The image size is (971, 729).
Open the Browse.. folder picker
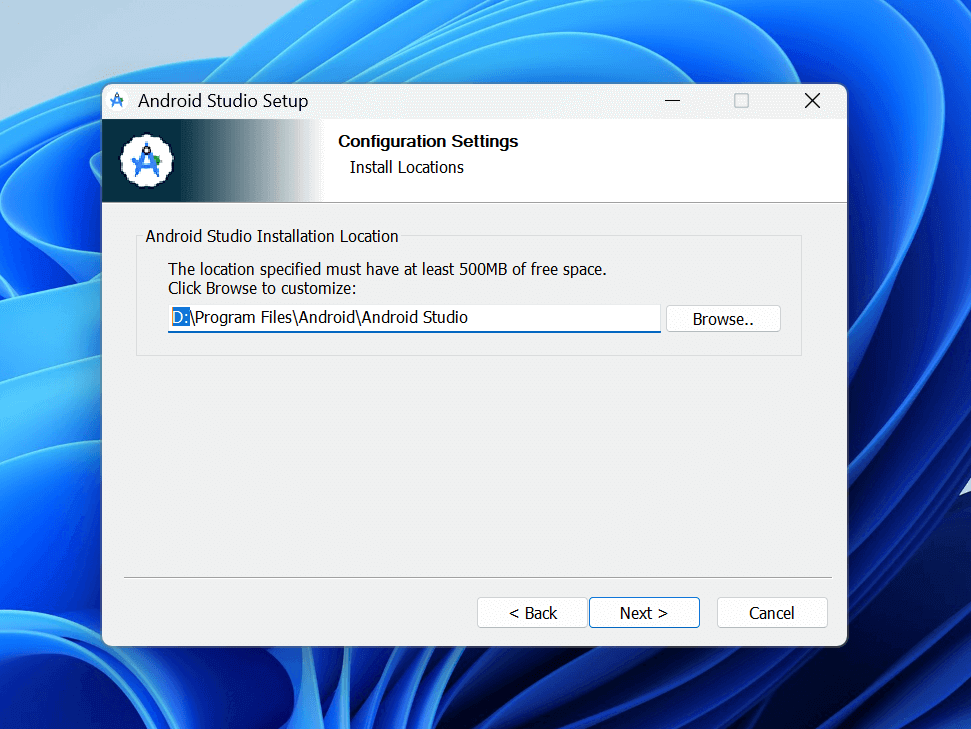[x=723, y=319]
